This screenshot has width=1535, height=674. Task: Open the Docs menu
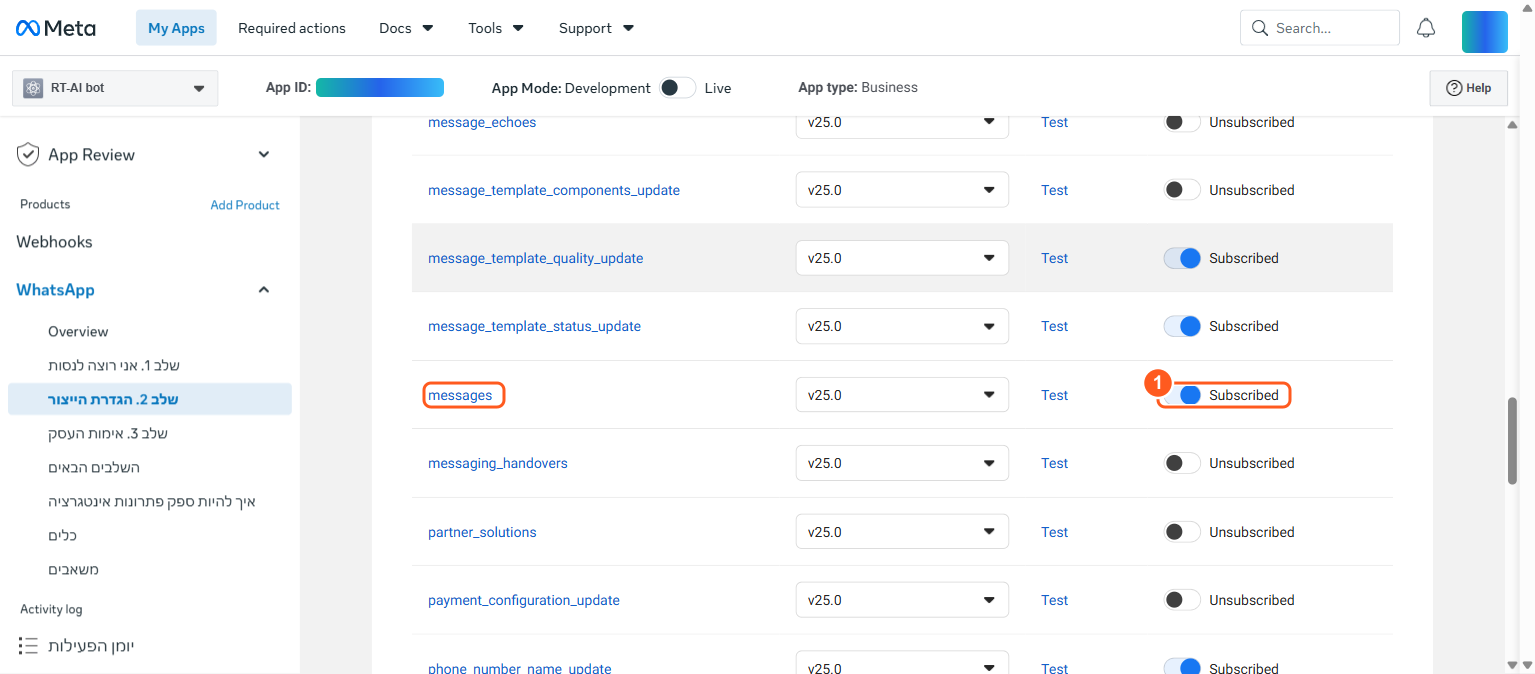[406, 28]
